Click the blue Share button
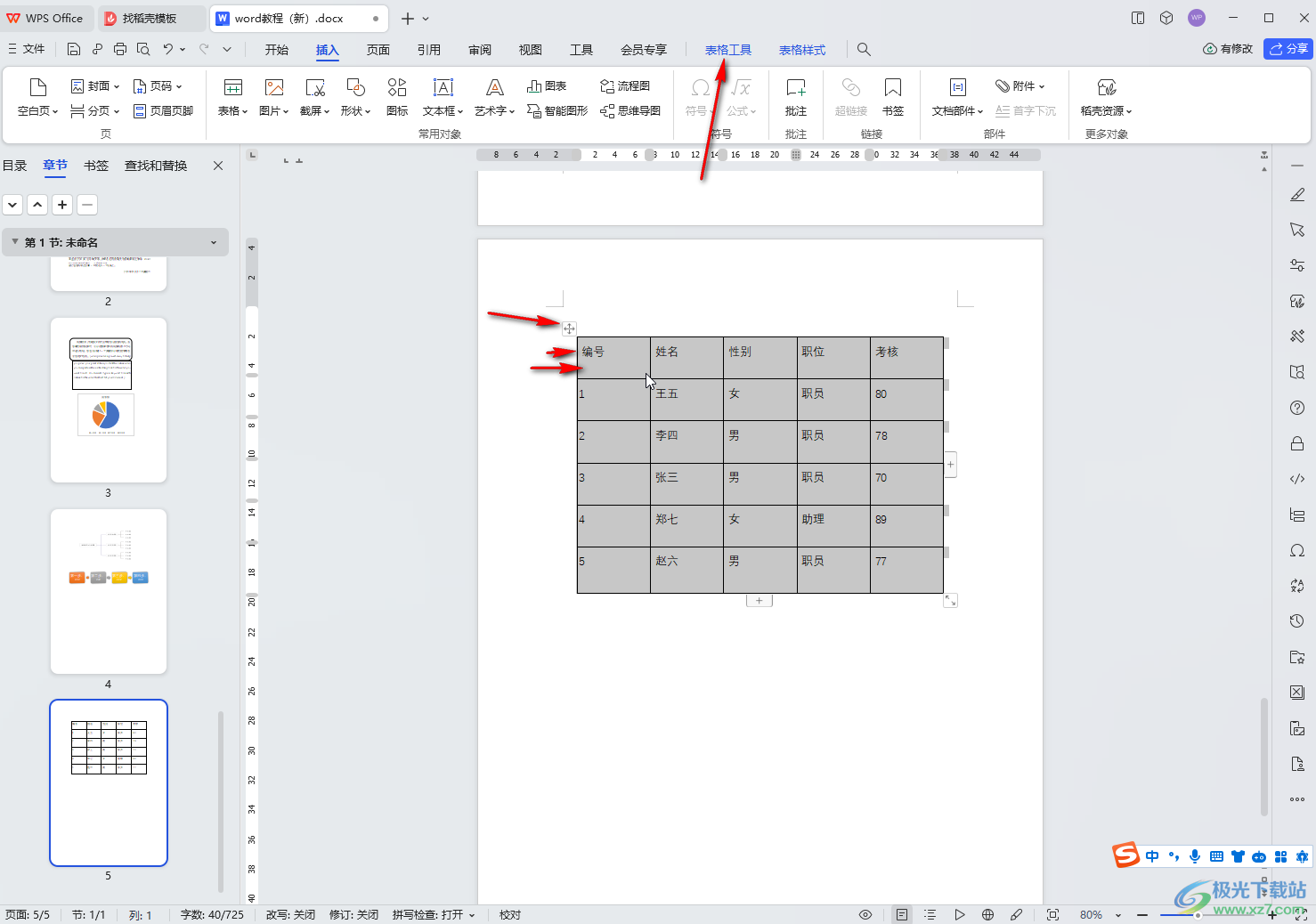The height and width of the screenshot is (924, 1316). point(1288,49)
